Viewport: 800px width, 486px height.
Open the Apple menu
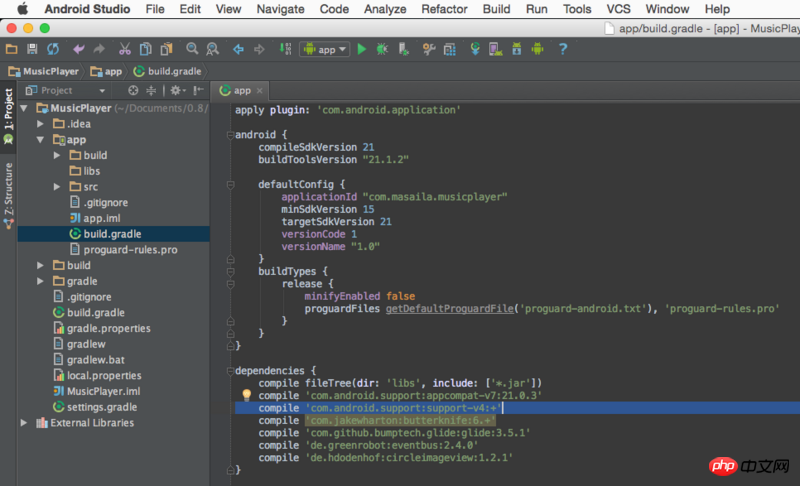(23, 9)
